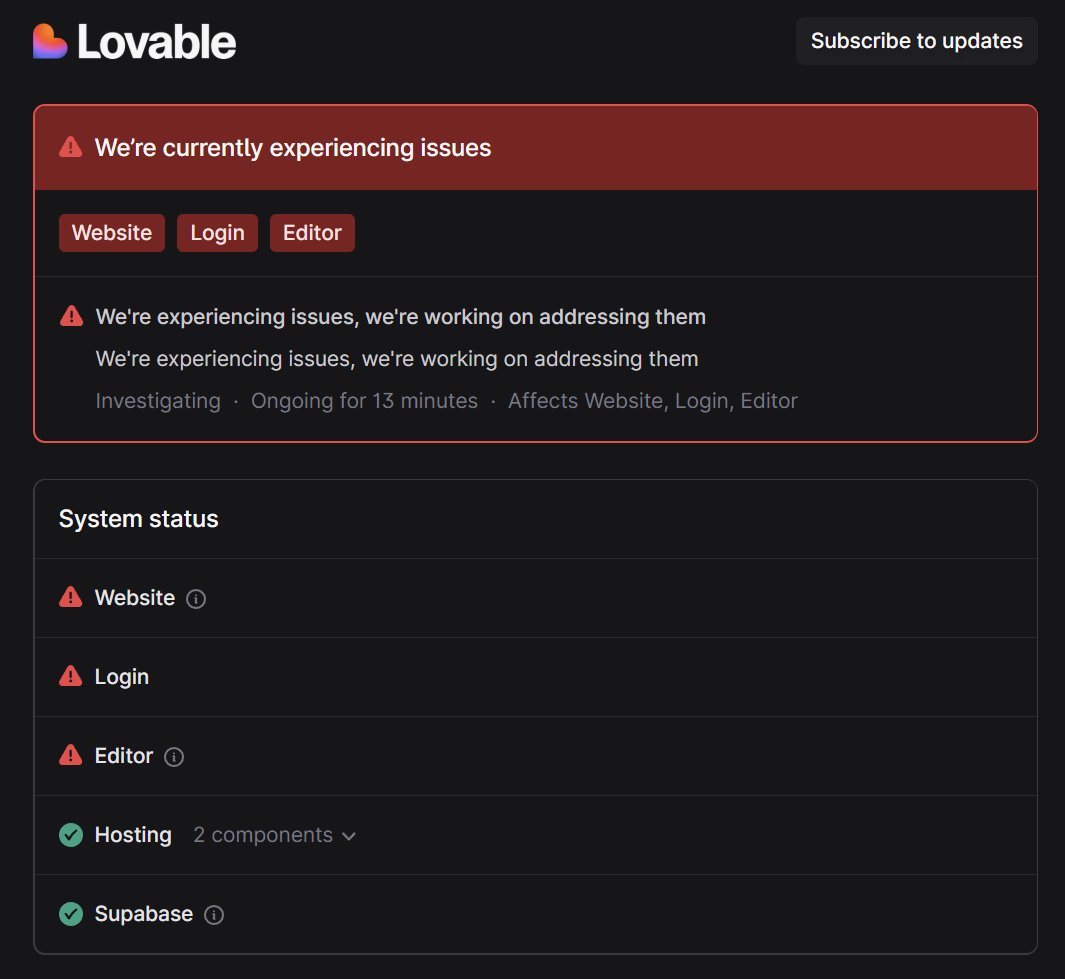The image size is (1065, 979).
Task: Click the Login row label in System status
Action: pos(122,677)
